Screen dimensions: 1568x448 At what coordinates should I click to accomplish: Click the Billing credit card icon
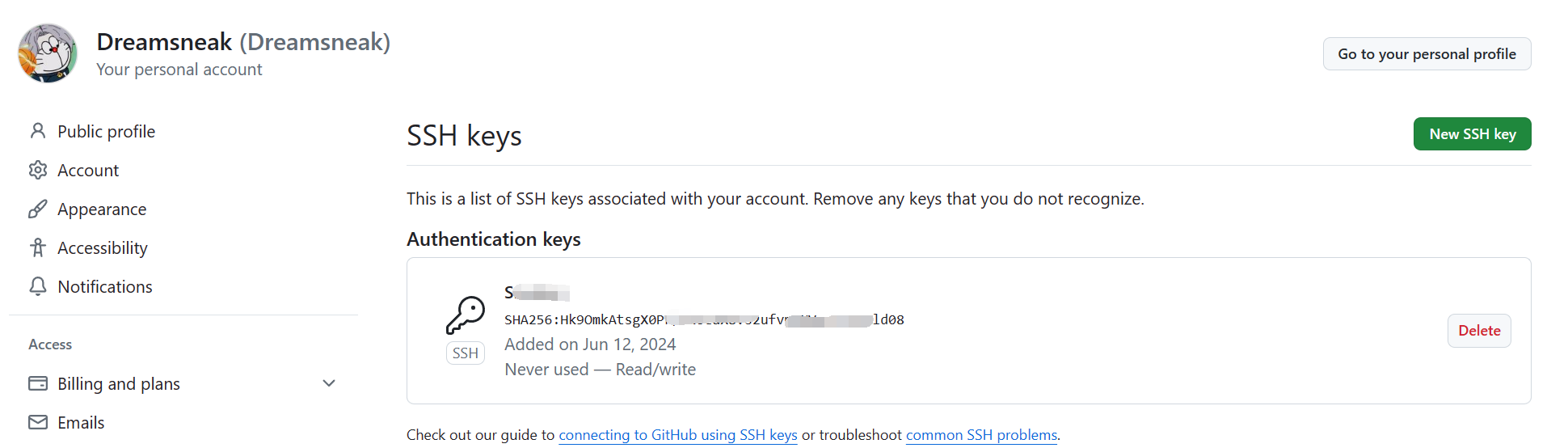[38, 383]
